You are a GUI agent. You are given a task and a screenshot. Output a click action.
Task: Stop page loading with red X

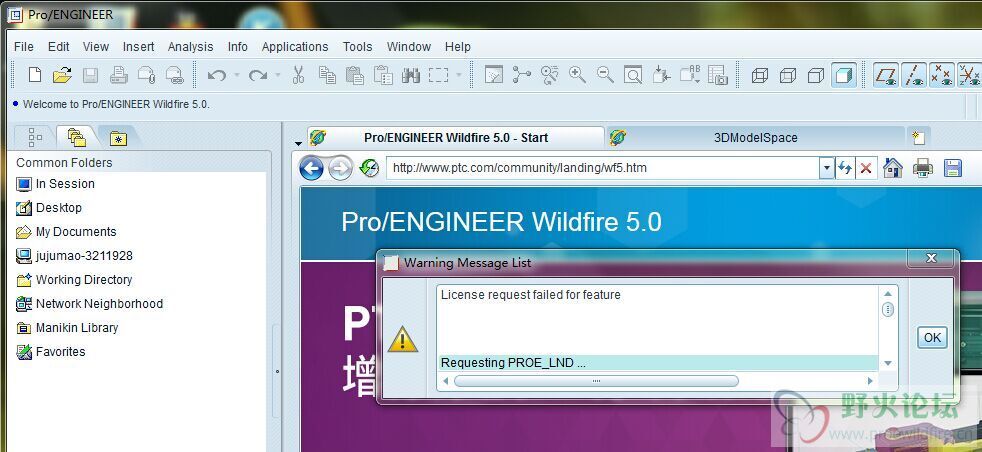pos(866,168)
